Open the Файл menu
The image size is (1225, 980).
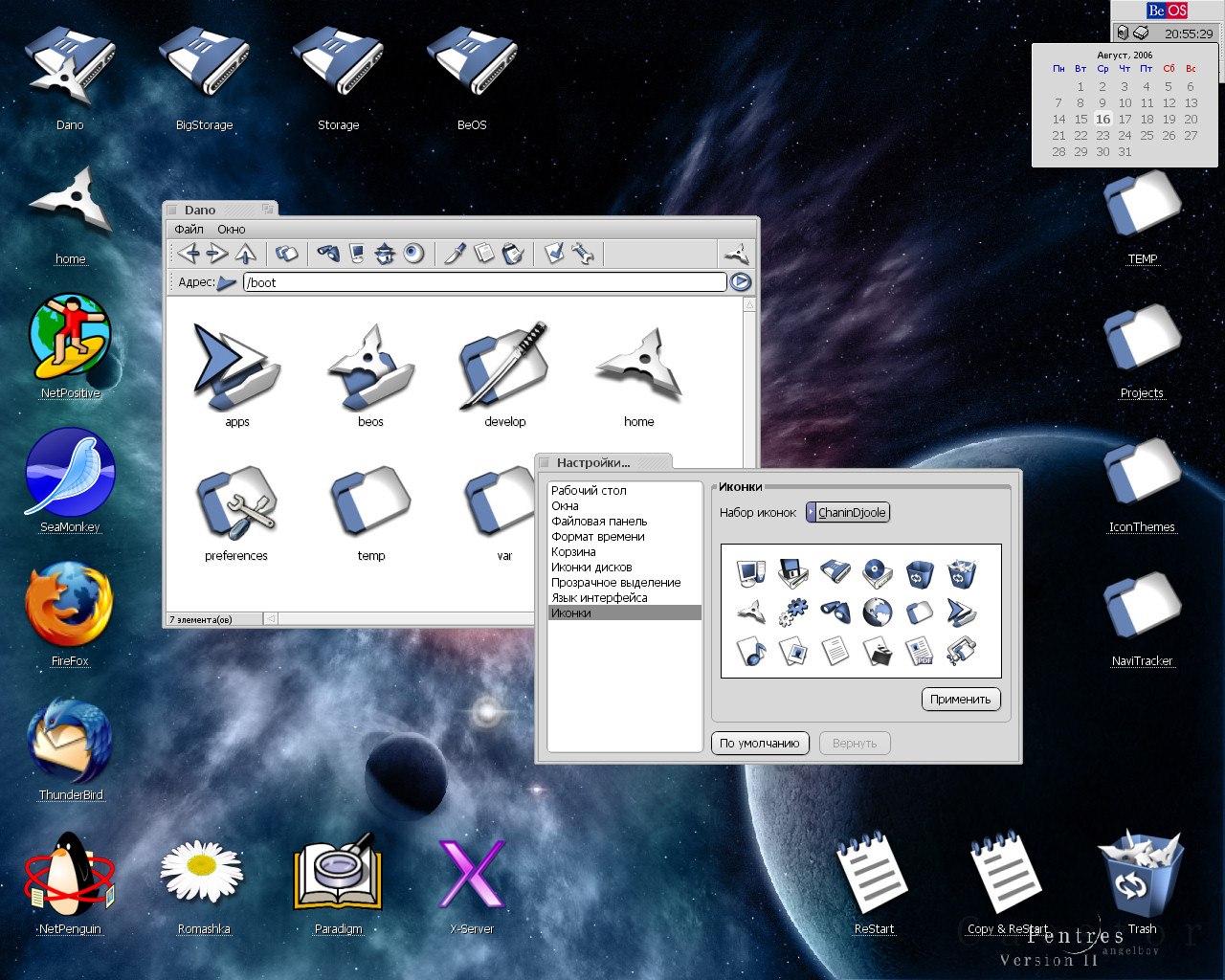tap(189, 230)
